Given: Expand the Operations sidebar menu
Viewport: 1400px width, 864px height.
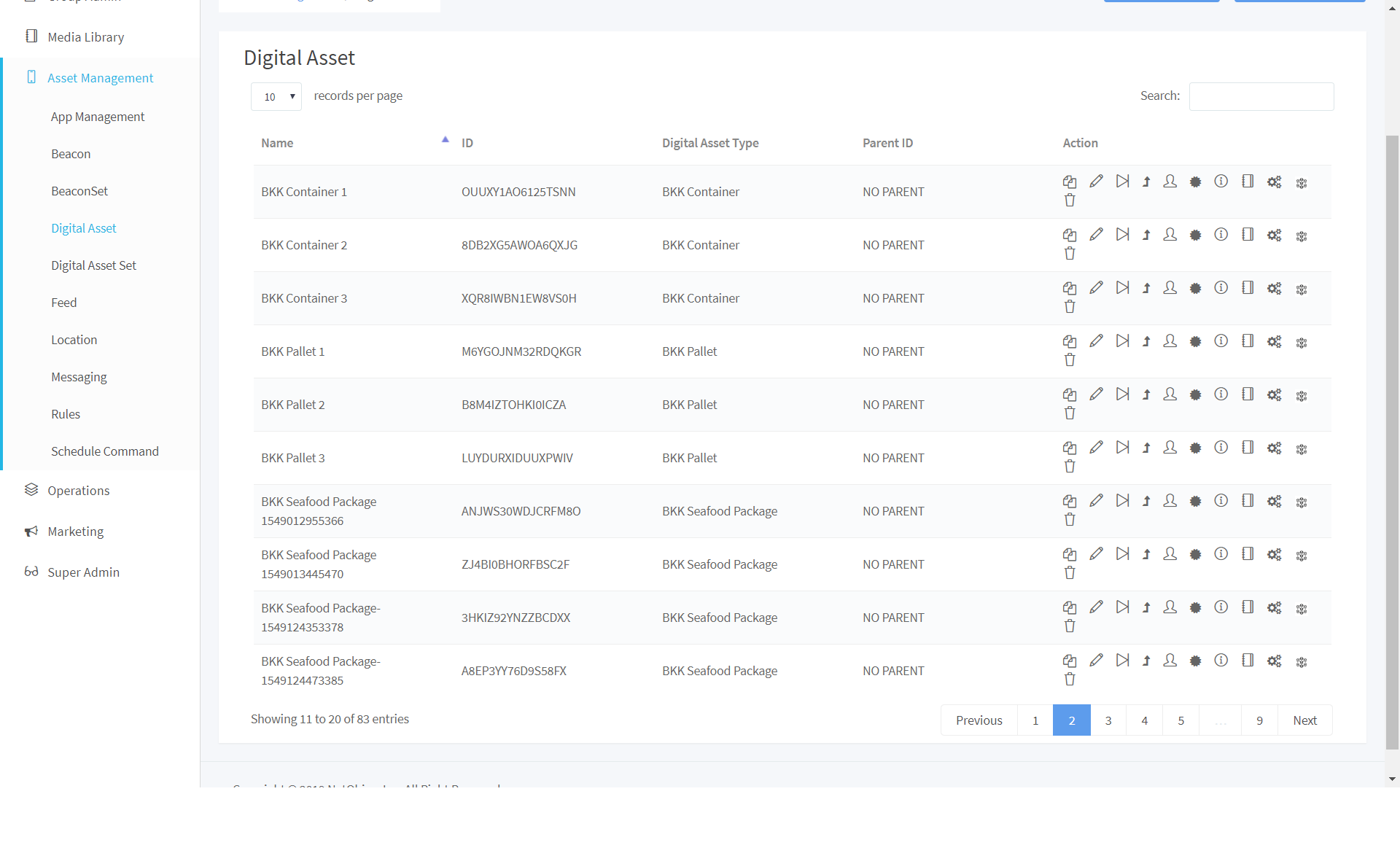Looking at the screenshot, I should [x=78, y=491].
